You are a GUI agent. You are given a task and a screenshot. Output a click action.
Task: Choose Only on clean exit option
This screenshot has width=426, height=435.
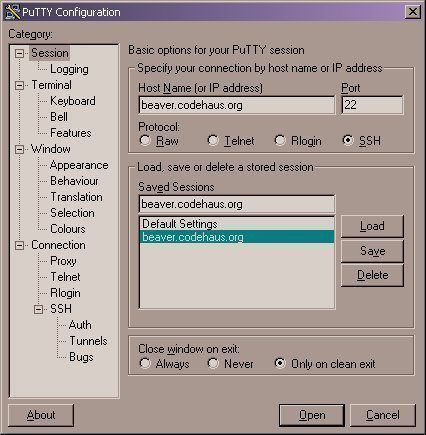[280, 363]
